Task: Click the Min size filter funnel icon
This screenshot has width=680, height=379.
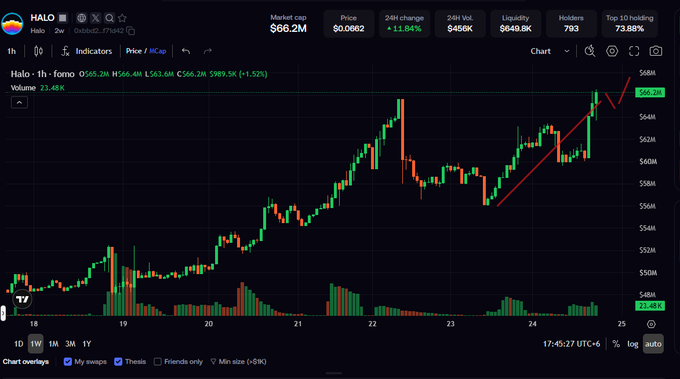Action: click(213, 362)
